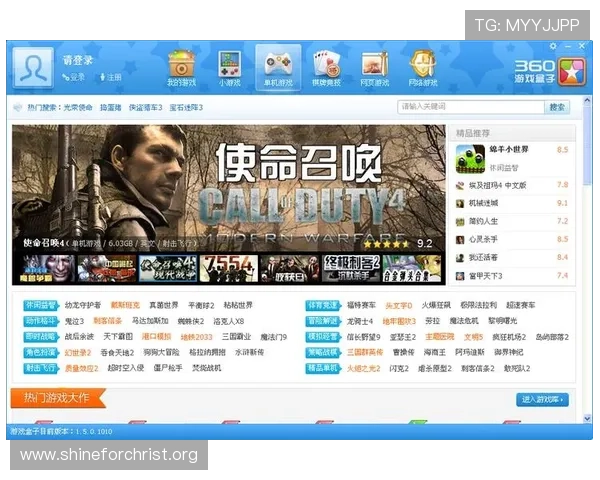Click the 登录 login link
Image resolution: width=600 pixels, height=480 pixels.
pos(74,77)
